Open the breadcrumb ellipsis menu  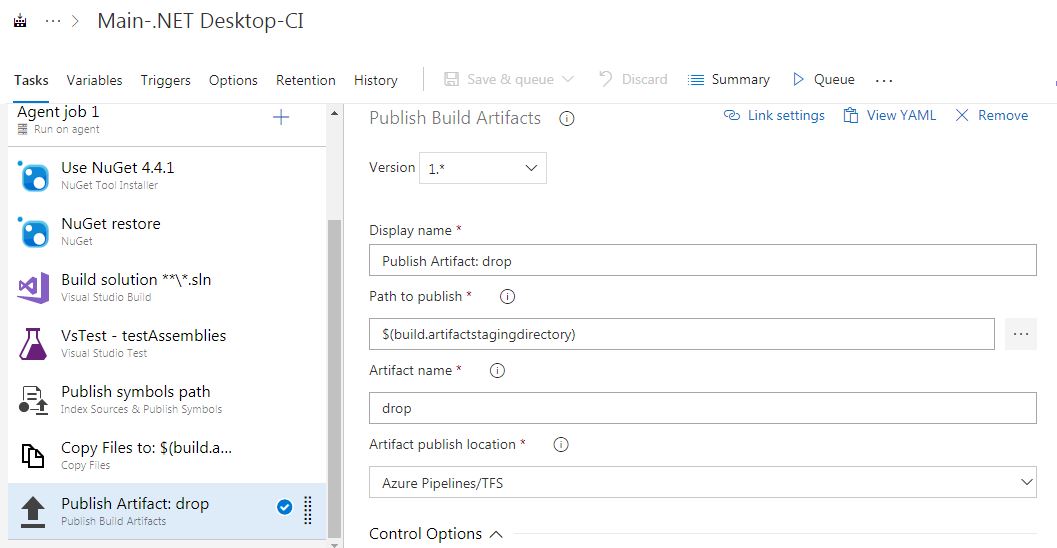click(x=53, y=21)
